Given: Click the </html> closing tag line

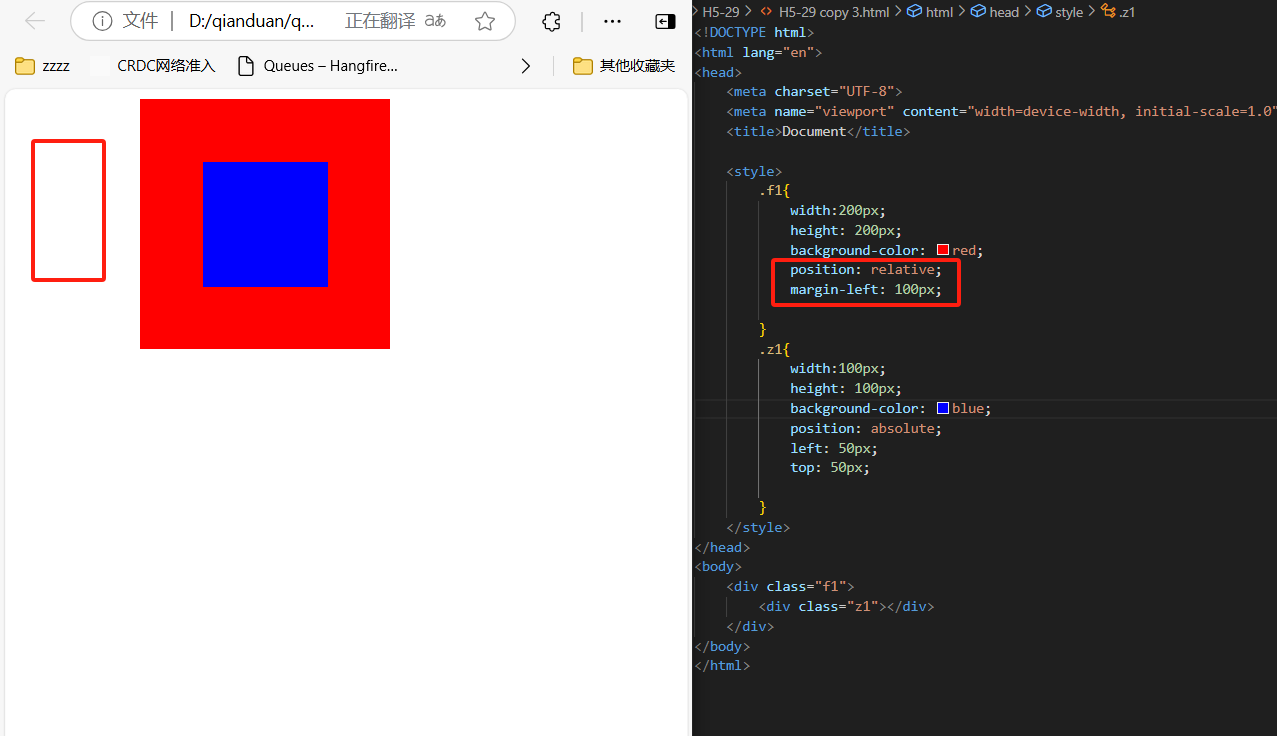Looking at the screenshot, I should tap(722, 666).
